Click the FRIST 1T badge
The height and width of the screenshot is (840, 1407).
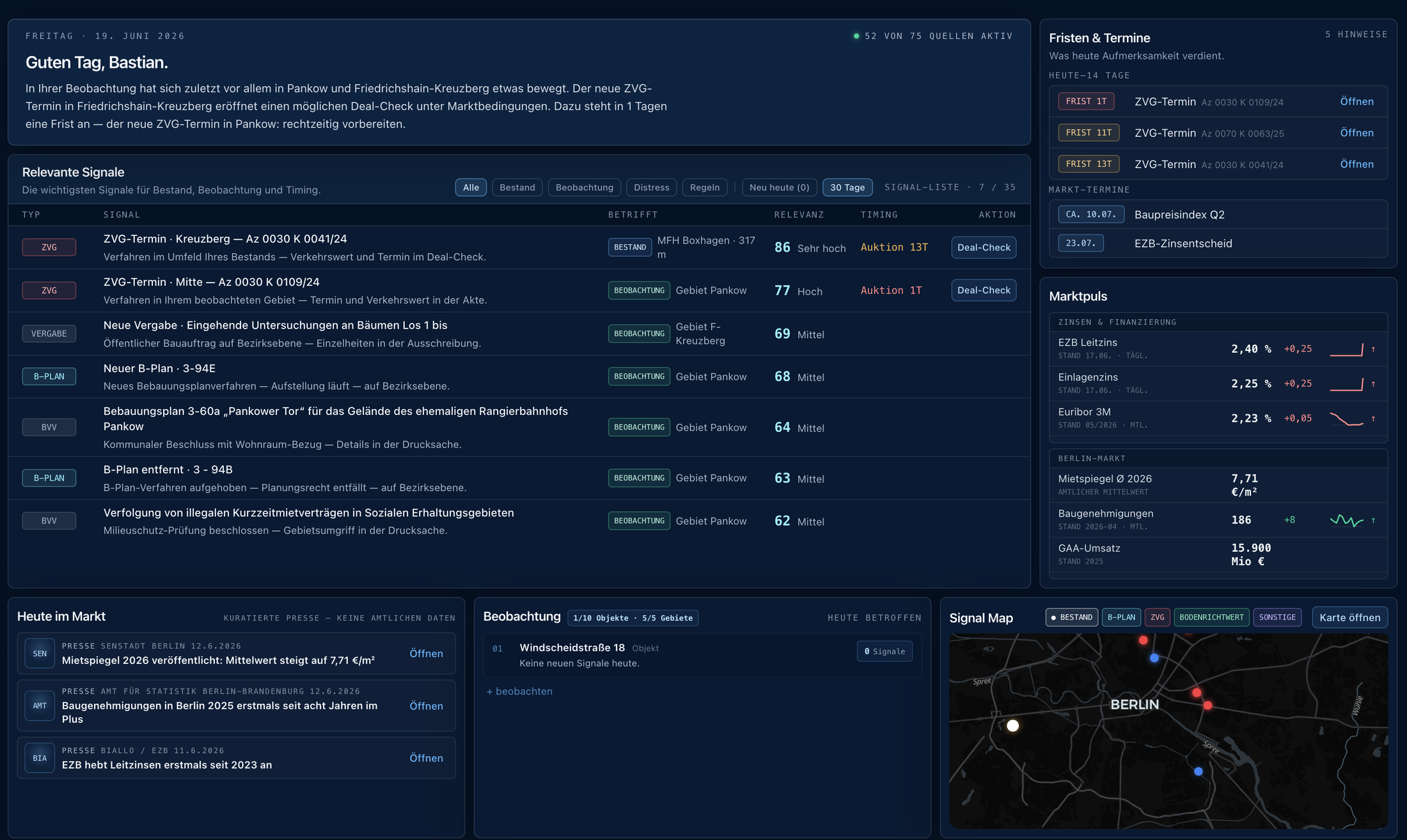click(1086, 101)
